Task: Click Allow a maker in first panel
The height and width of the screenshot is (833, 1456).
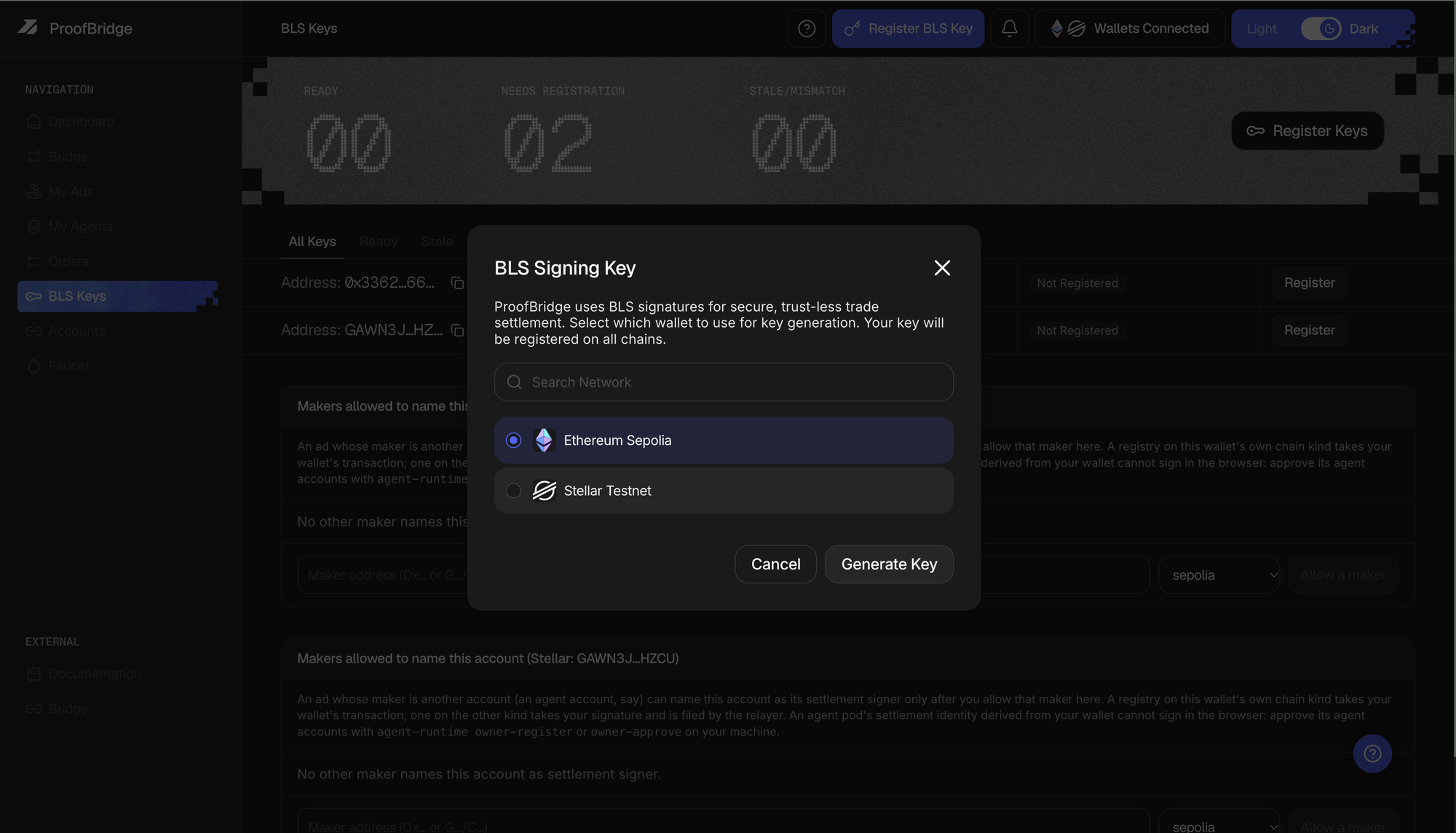Action: [x=1343, y=575]
